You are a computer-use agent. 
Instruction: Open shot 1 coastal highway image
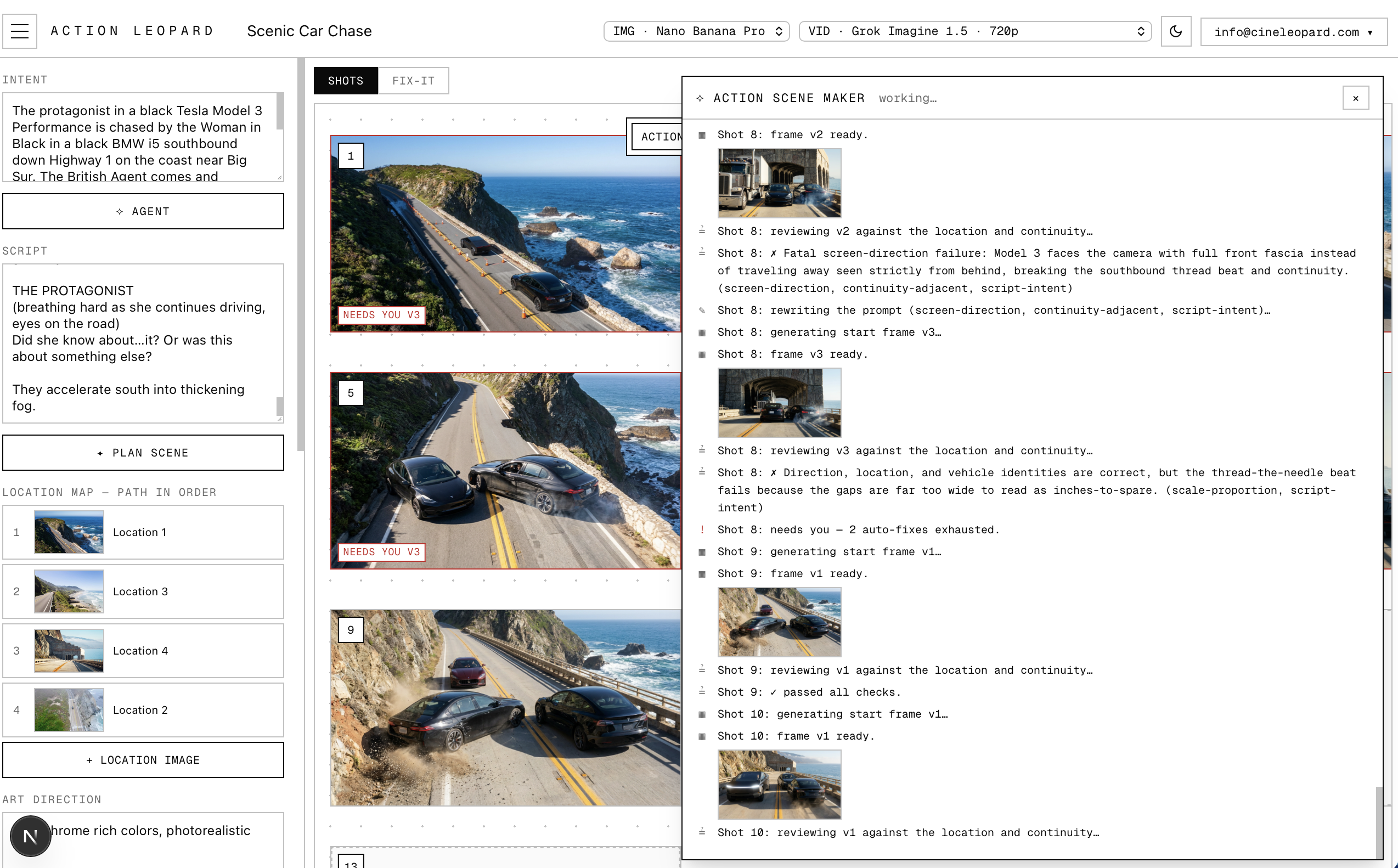click(x=506, y=234)
